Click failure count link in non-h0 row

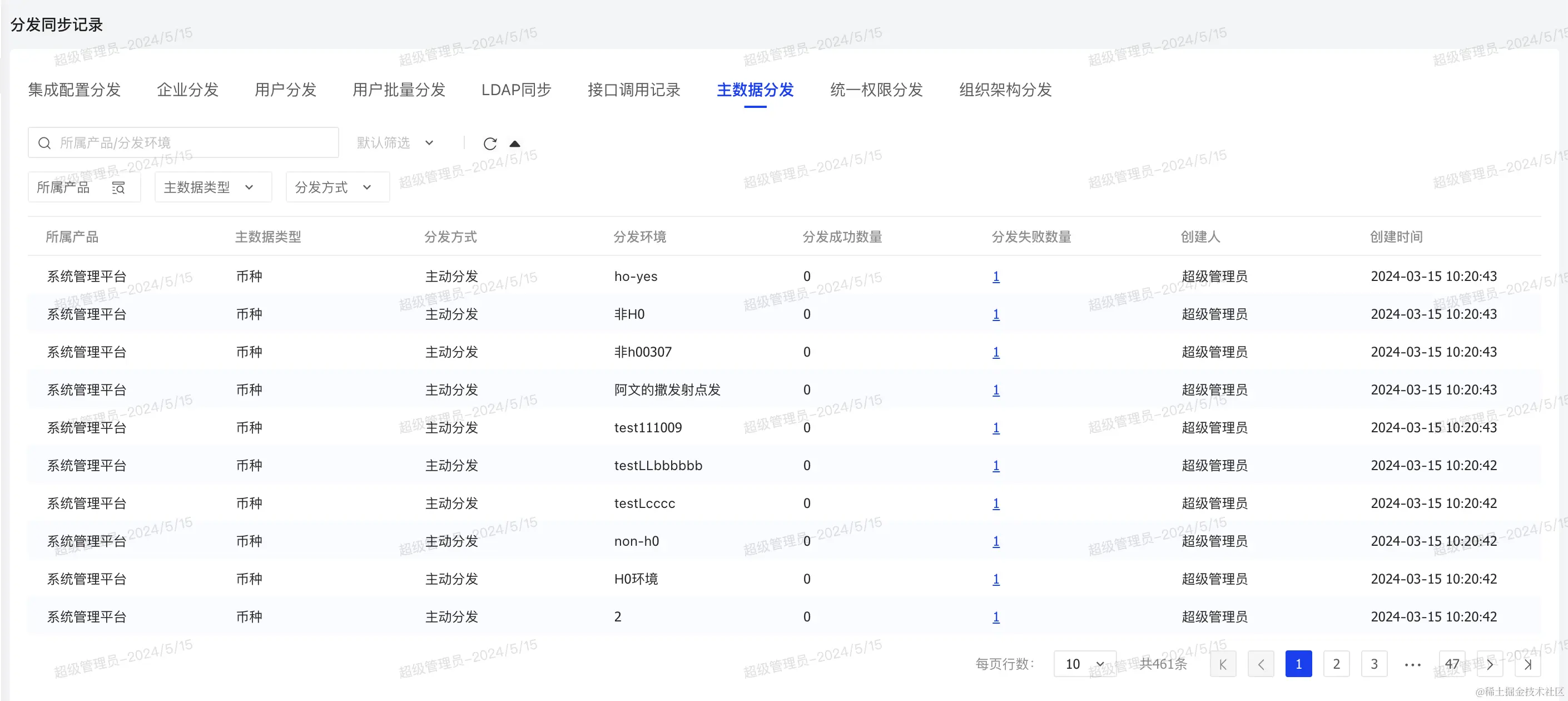coord(996,541)
